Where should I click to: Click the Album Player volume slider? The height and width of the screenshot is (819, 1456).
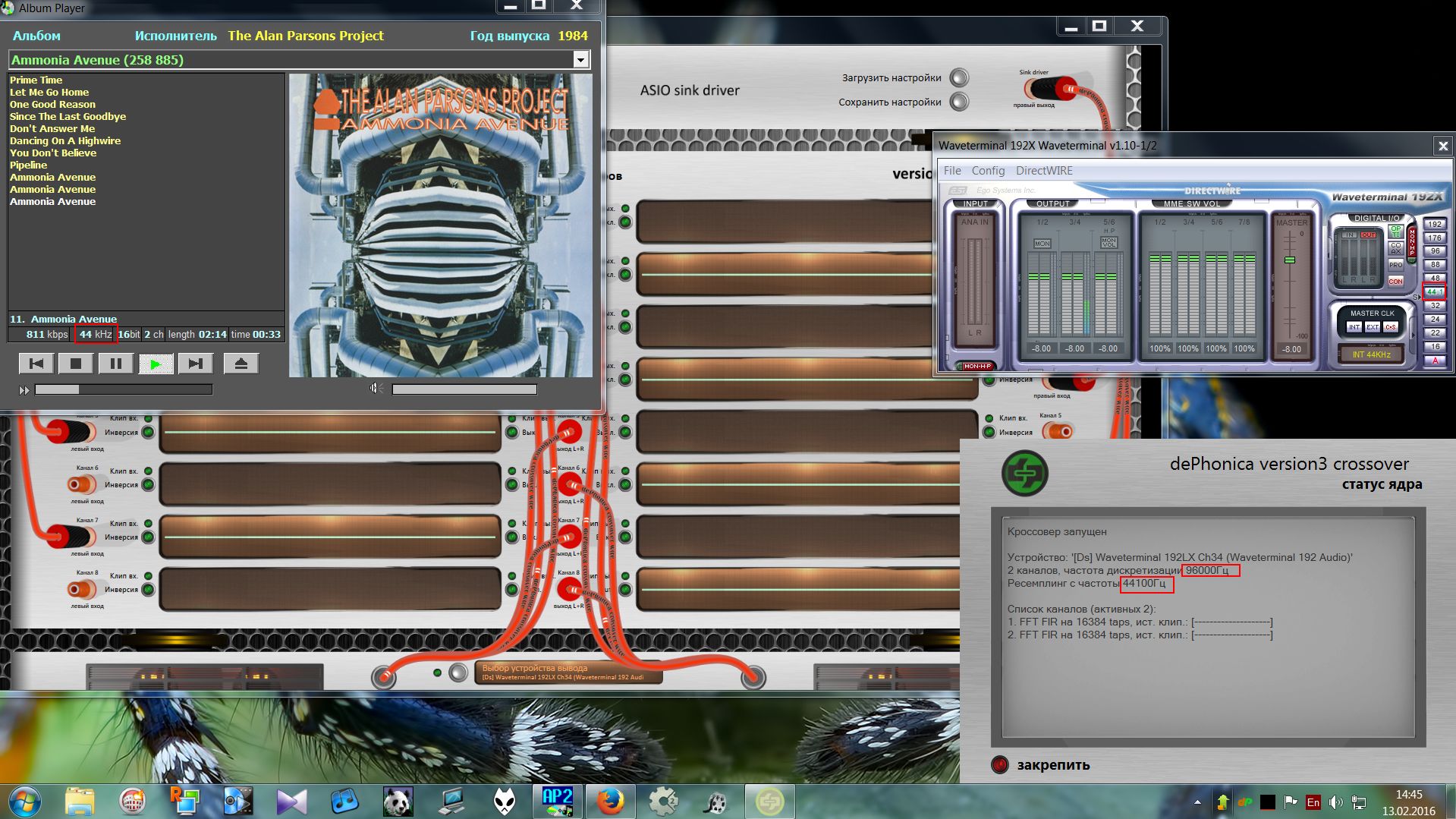pos(464,389)
